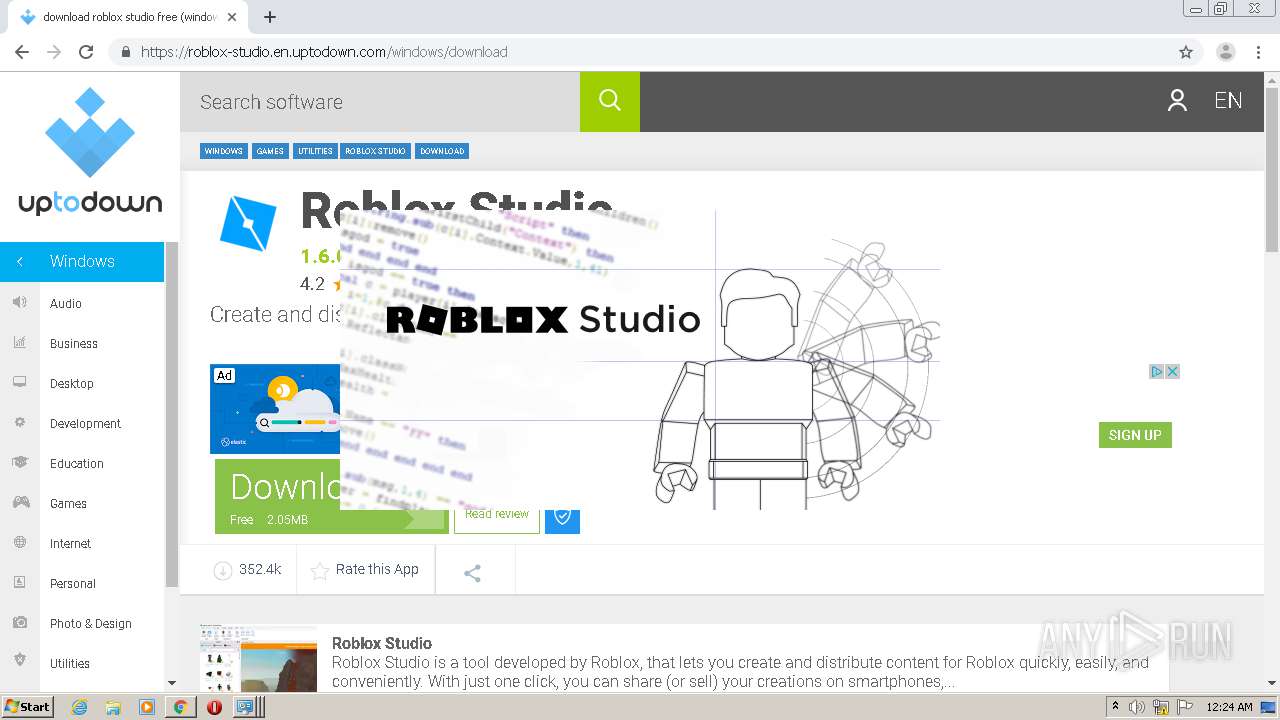
Task: Click the Business chart sidebar icon
Action: tap(20, 342)
